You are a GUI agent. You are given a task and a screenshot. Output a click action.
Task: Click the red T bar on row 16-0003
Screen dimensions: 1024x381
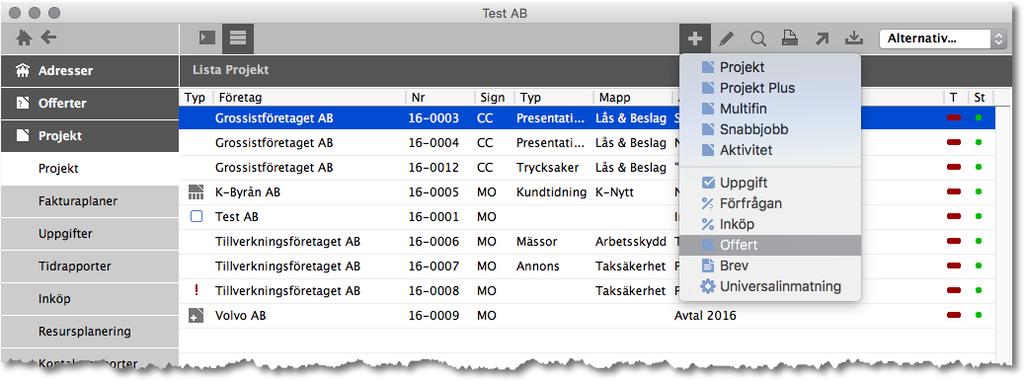[953, 118]
